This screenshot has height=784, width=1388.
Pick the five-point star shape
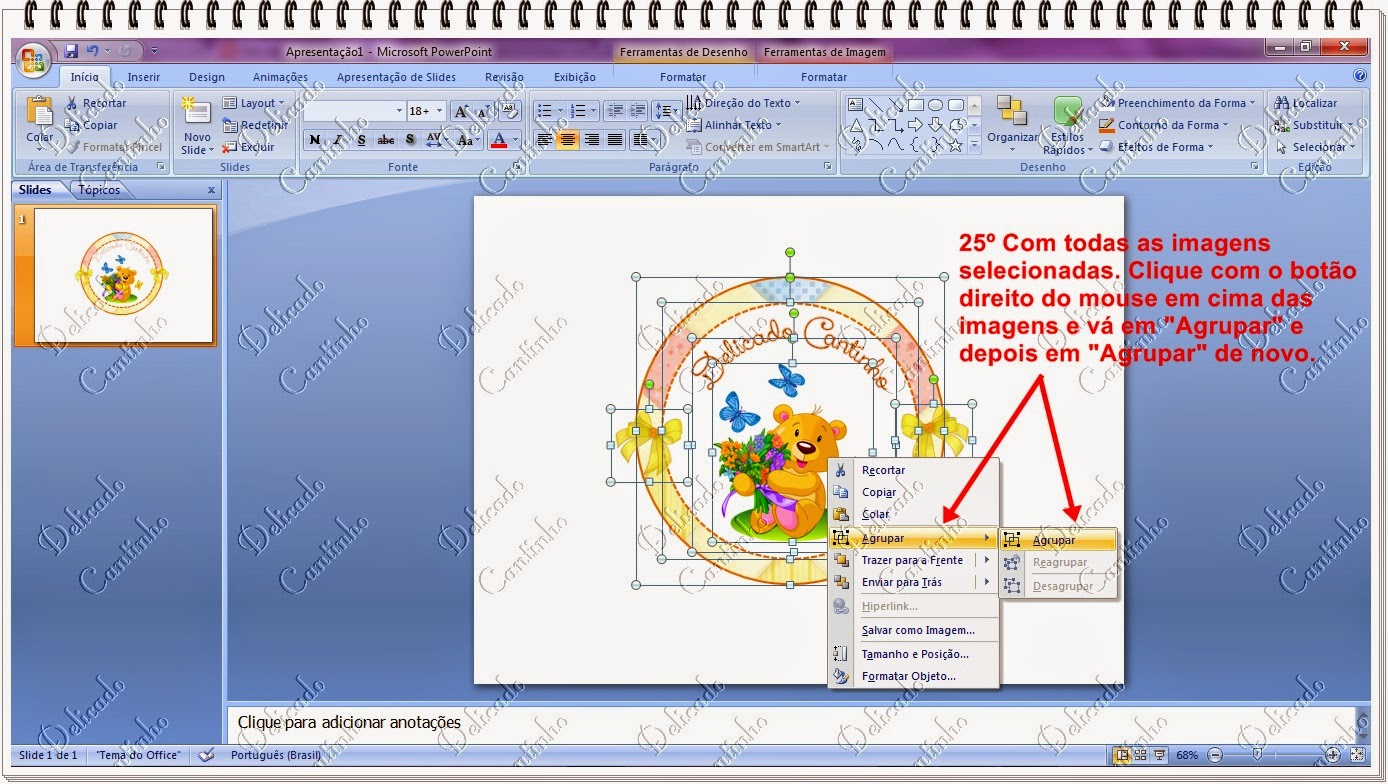coord(955,146)
